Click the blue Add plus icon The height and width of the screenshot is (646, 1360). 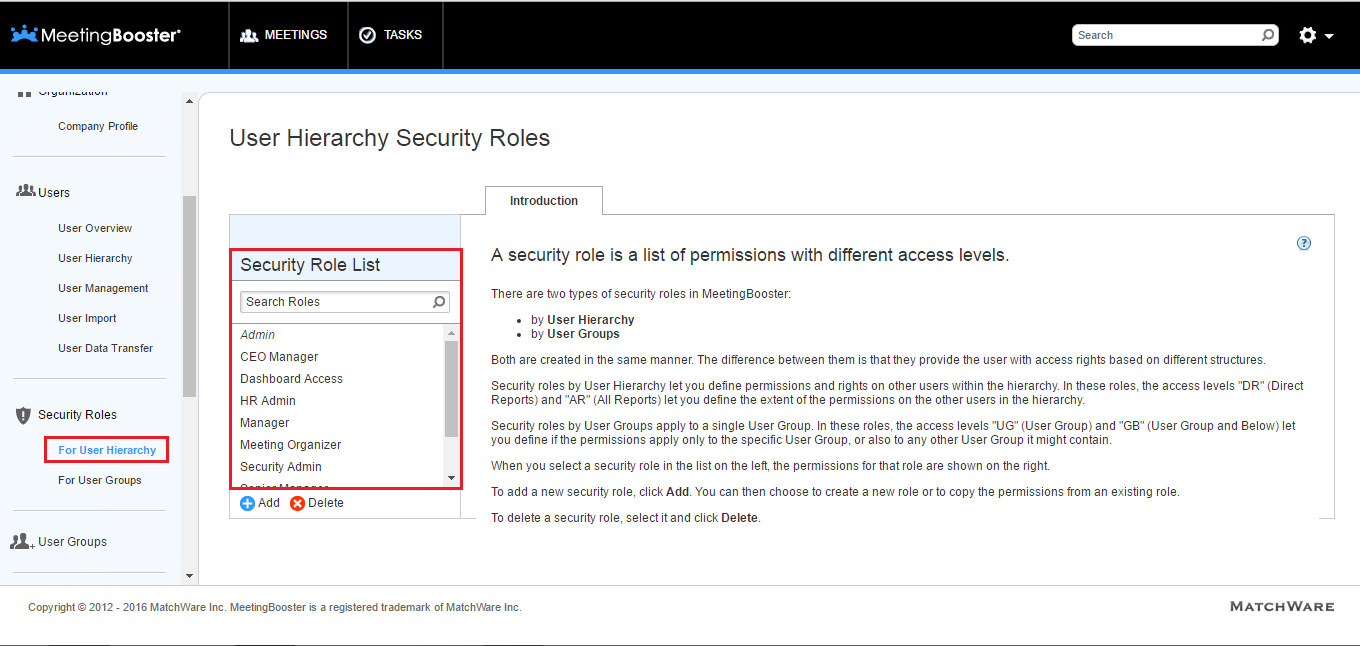click(x=247, y=503)
